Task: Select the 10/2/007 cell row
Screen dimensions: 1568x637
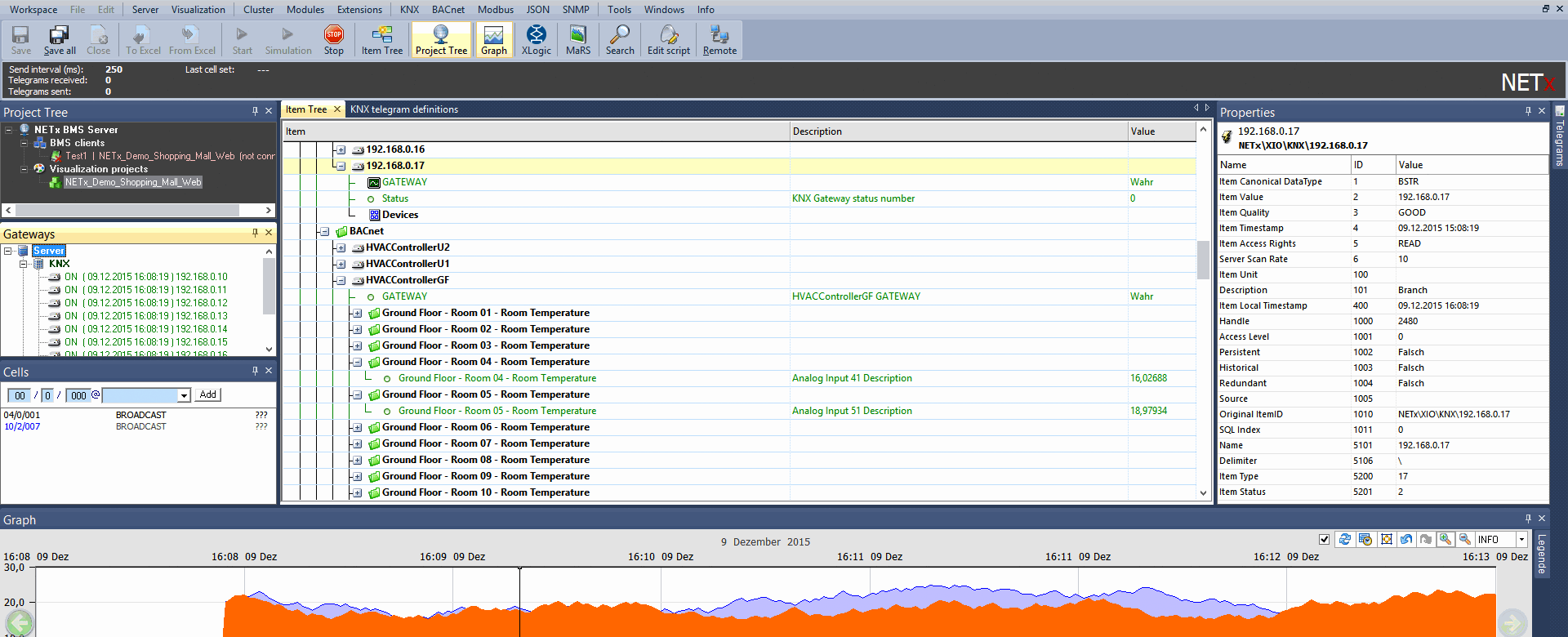Action: [137, 426]
